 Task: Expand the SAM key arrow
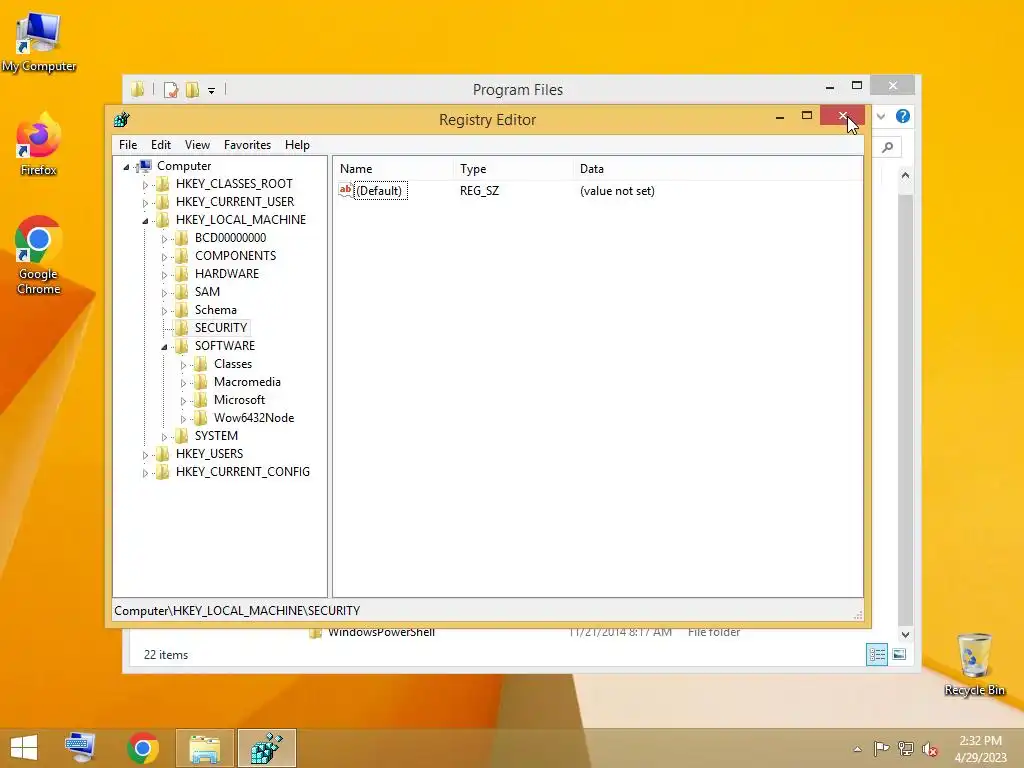click(164, 293)
